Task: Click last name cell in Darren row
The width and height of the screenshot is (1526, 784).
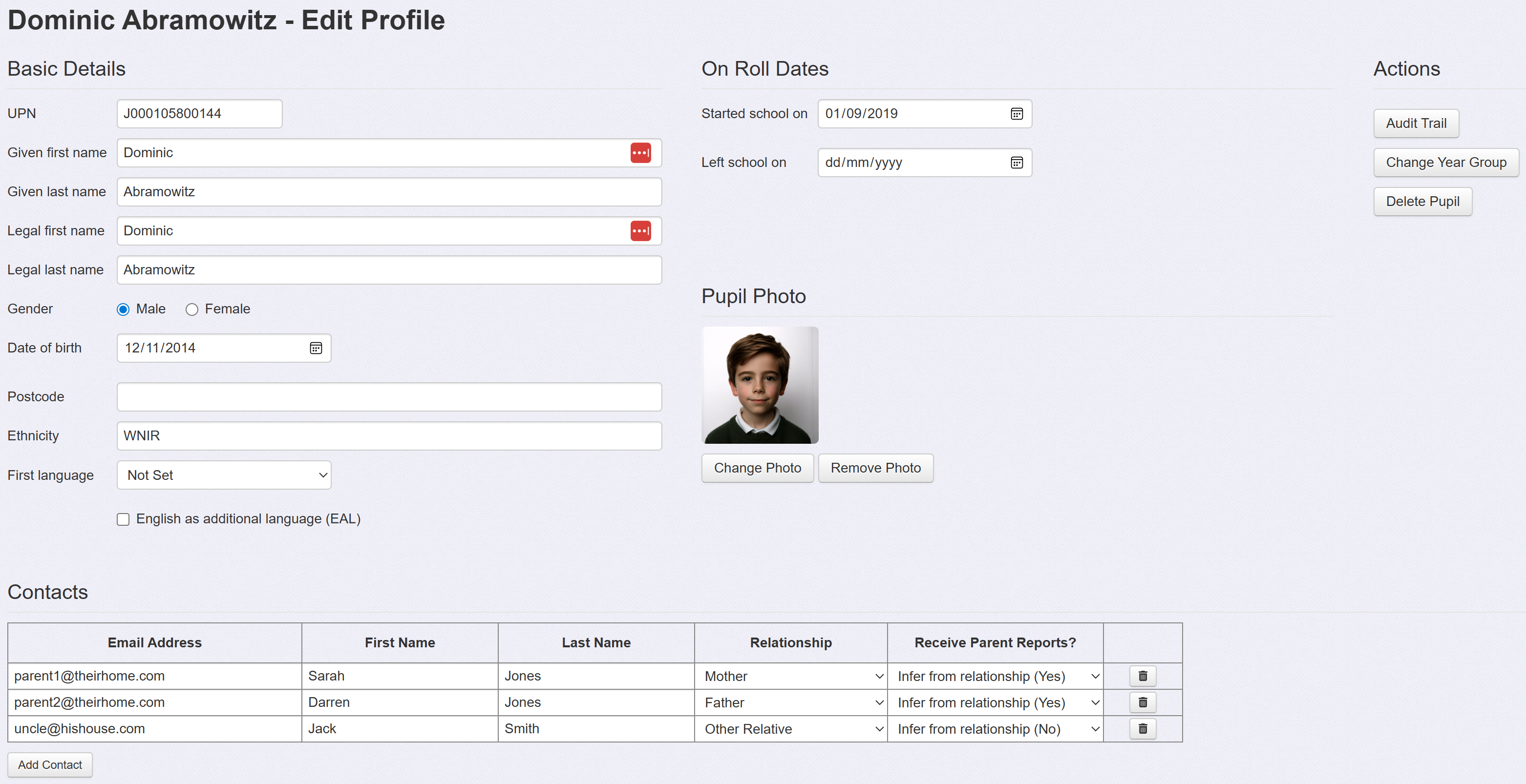Action: pyautogui.click(x=596, y=702)
